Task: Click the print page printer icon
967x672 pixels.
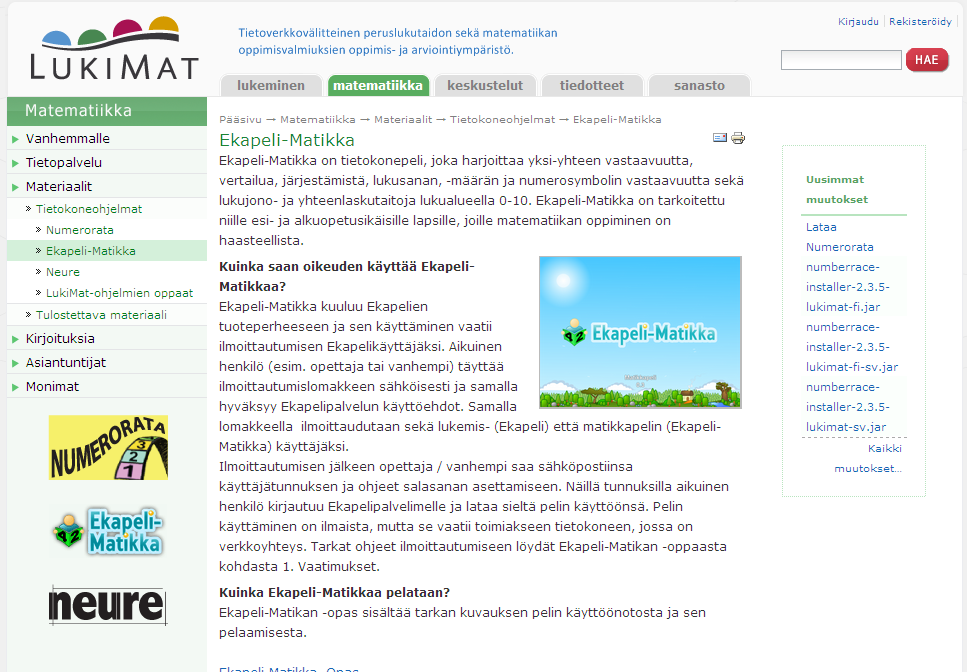Action: (738, 137)
